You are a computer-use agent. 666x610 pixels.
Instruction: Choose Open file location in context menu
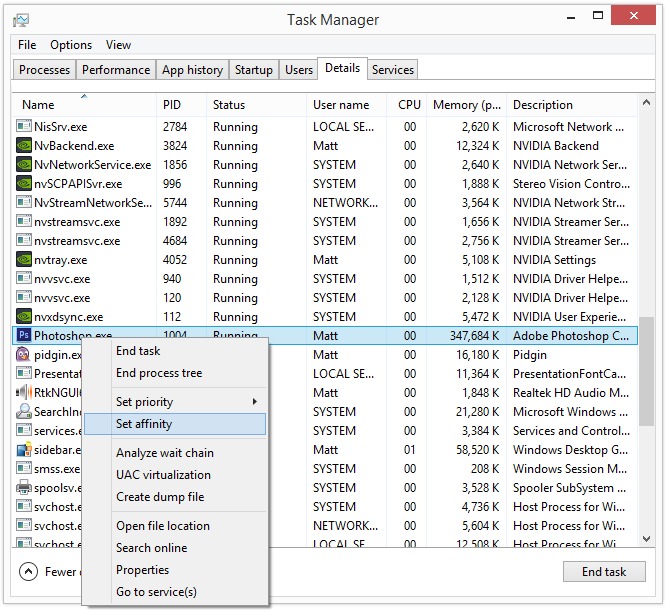163,526
